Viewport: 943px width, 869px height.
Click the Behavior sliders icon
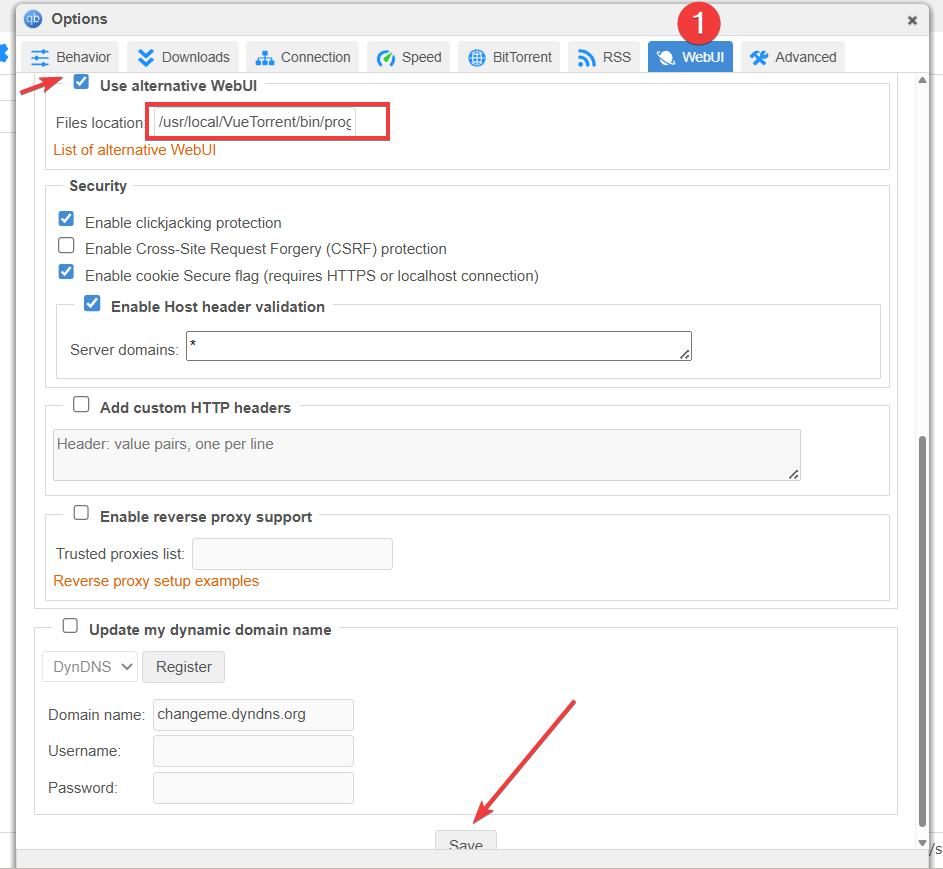(x=40, y=58)
